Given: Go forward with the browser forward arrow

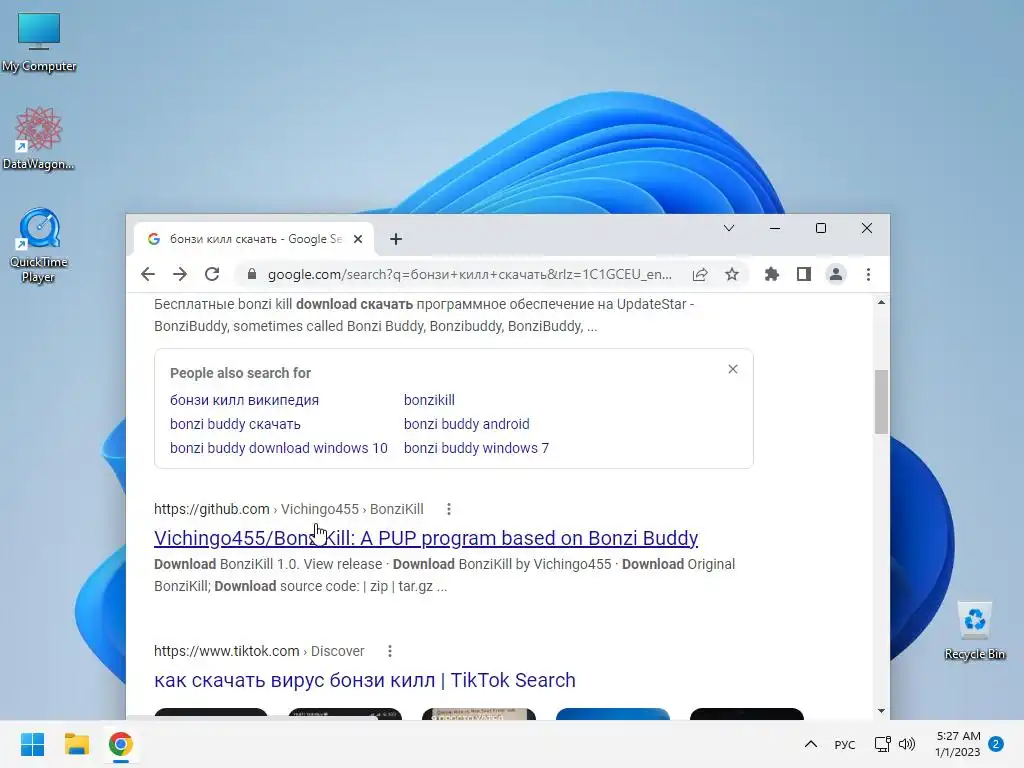Looking at the screenshot, I should (180, 274).
